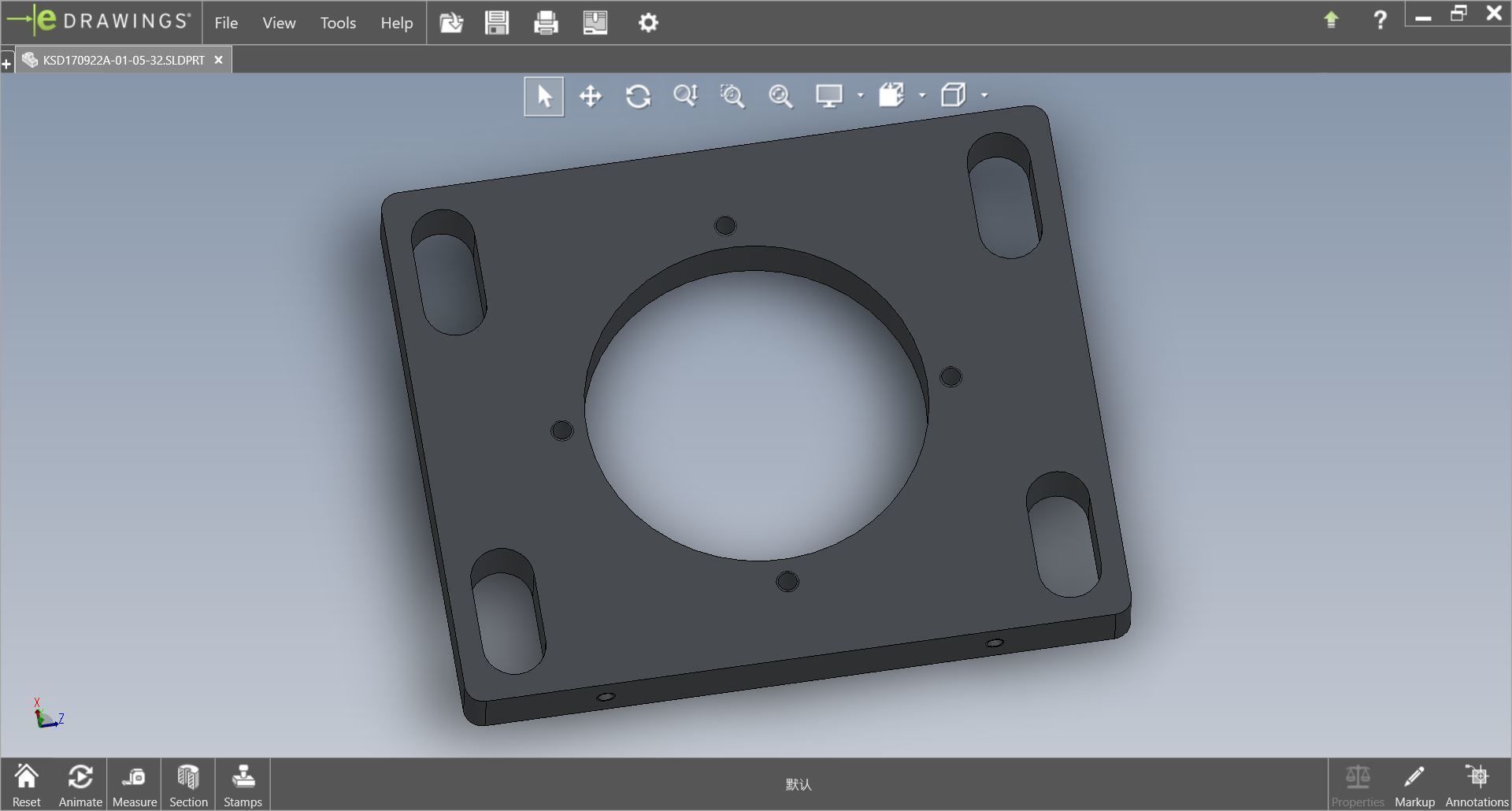This screenshot has height=811, width=1512.
Task: Click the Send/export icon next to Print
Action: pyautogui.click(x=595, y=22)
